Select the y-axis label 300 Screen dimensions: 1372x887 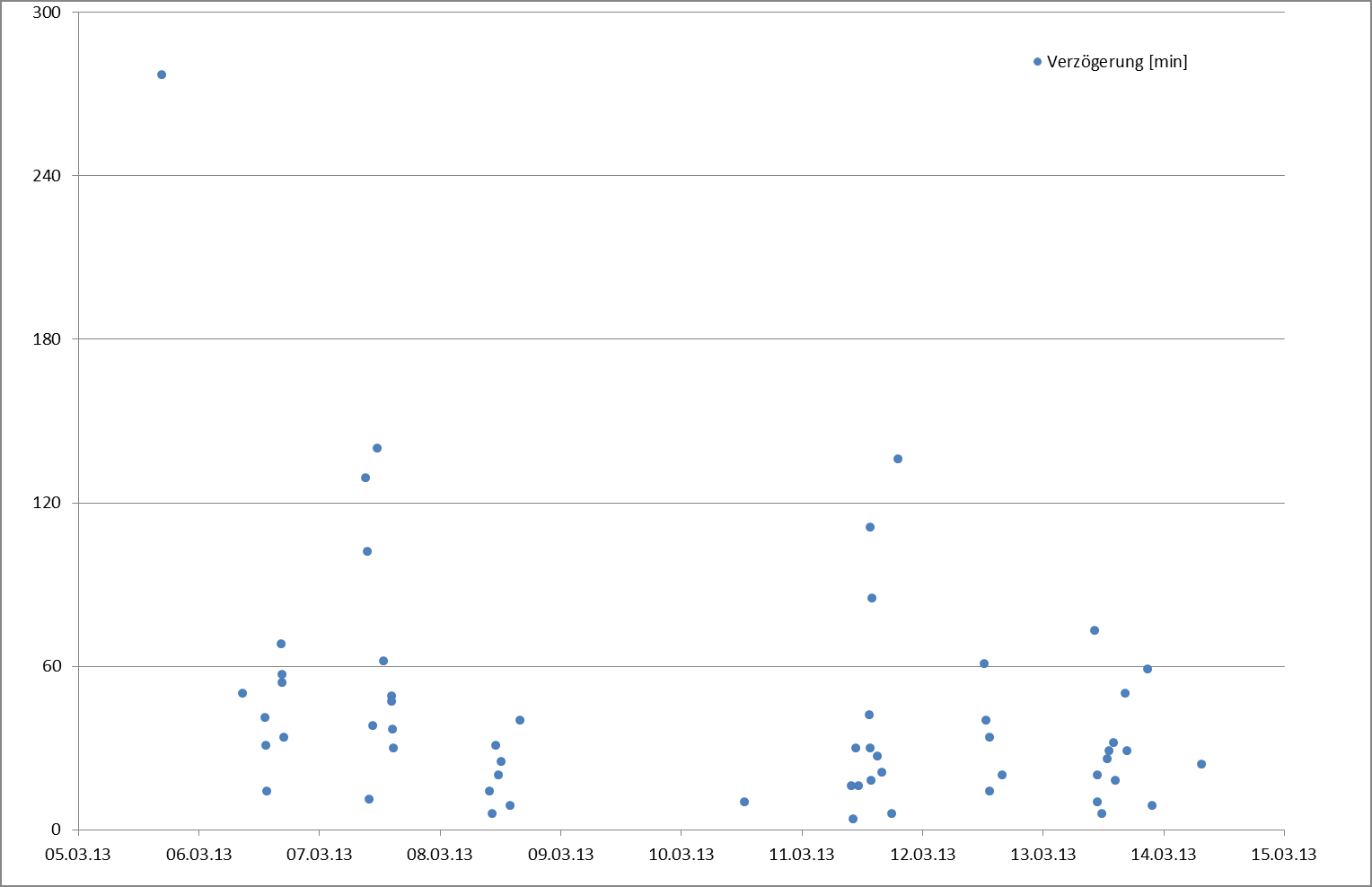coord(47,13)
